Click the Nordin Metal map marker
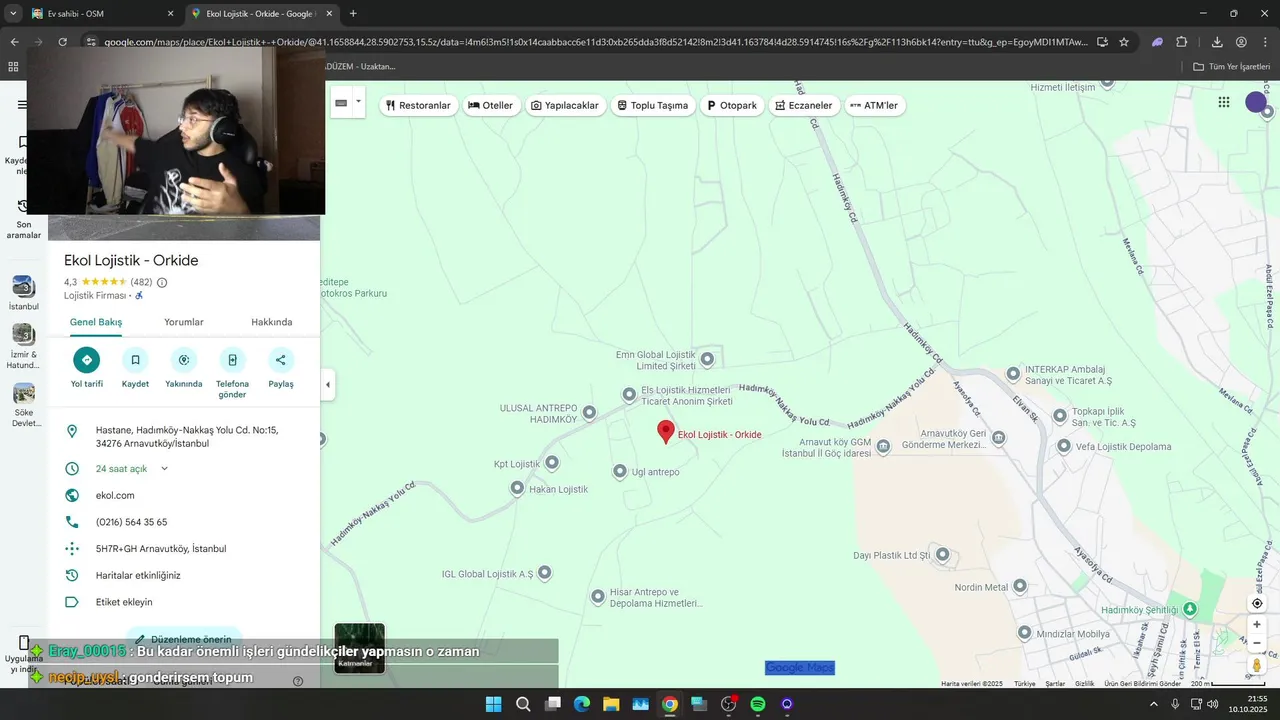Image resolution: width=1280 pixels, height=720 pixels. [x=1020, y=586]
